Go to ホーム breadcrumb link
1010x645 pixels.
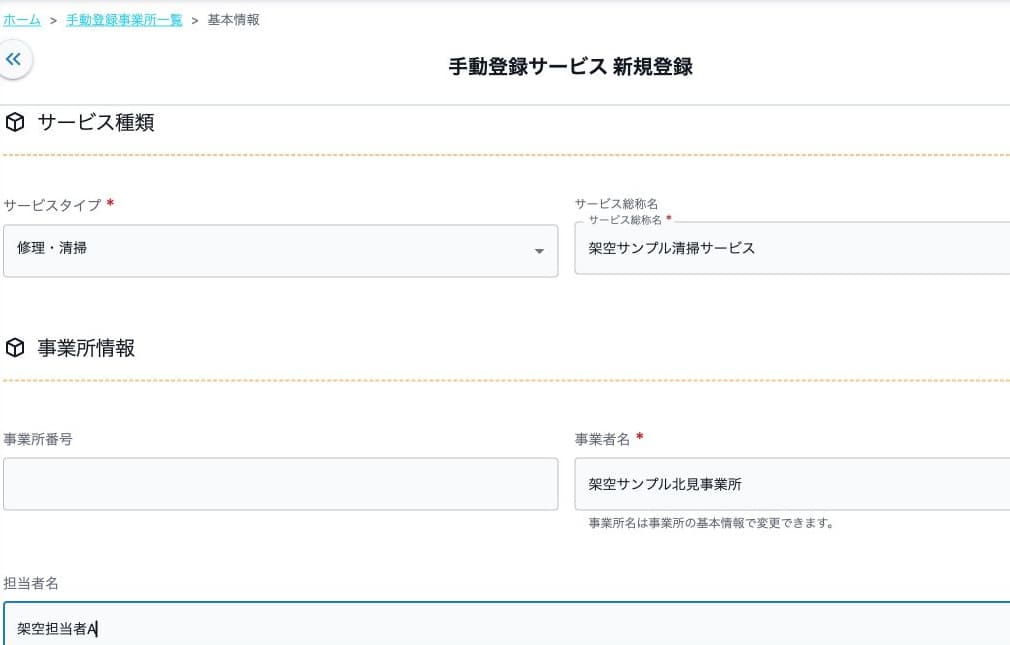[x=22, y=20]
